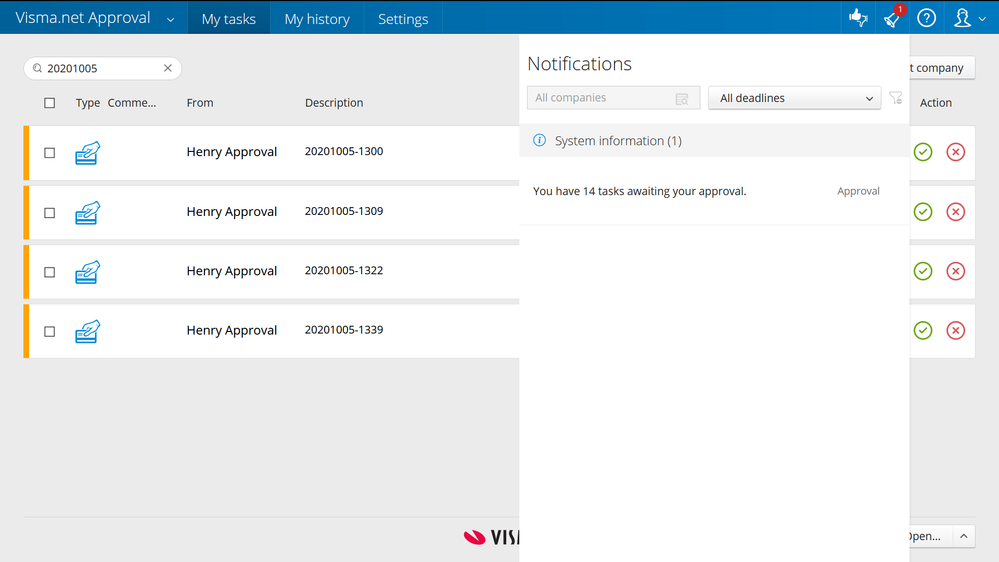
Task: Tick the select-all checkbox in table header
Action: click(x=50, y=103)
